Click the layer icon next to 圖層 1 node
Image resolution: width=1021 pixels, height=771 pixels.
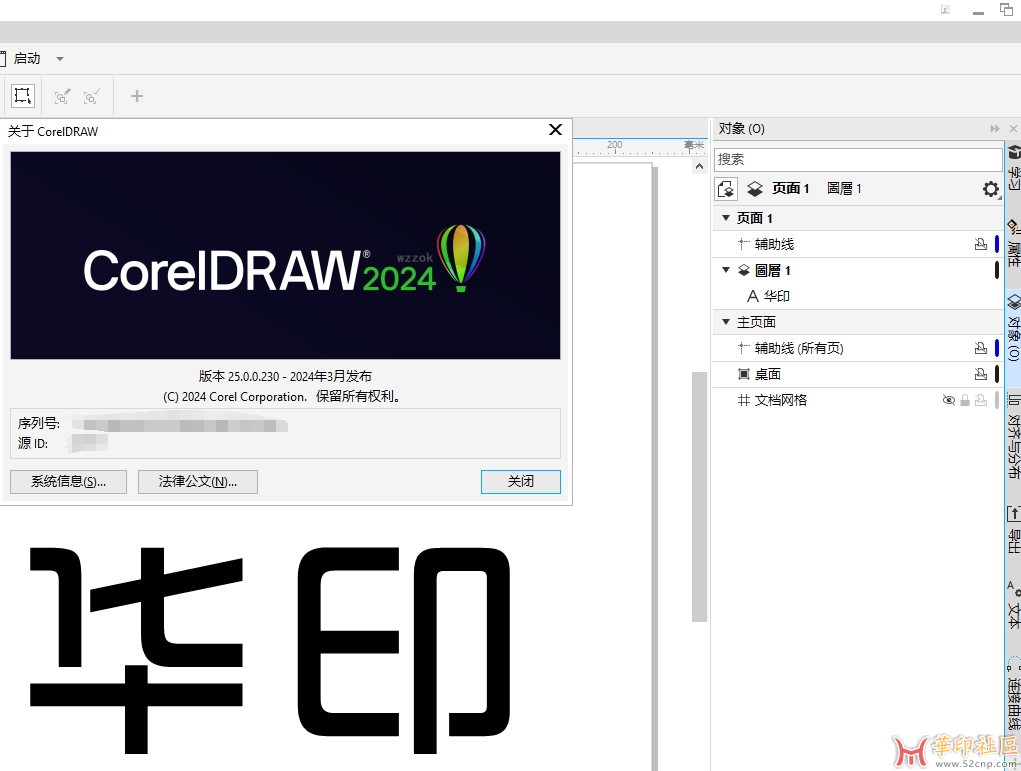click(x=744, y=270)
